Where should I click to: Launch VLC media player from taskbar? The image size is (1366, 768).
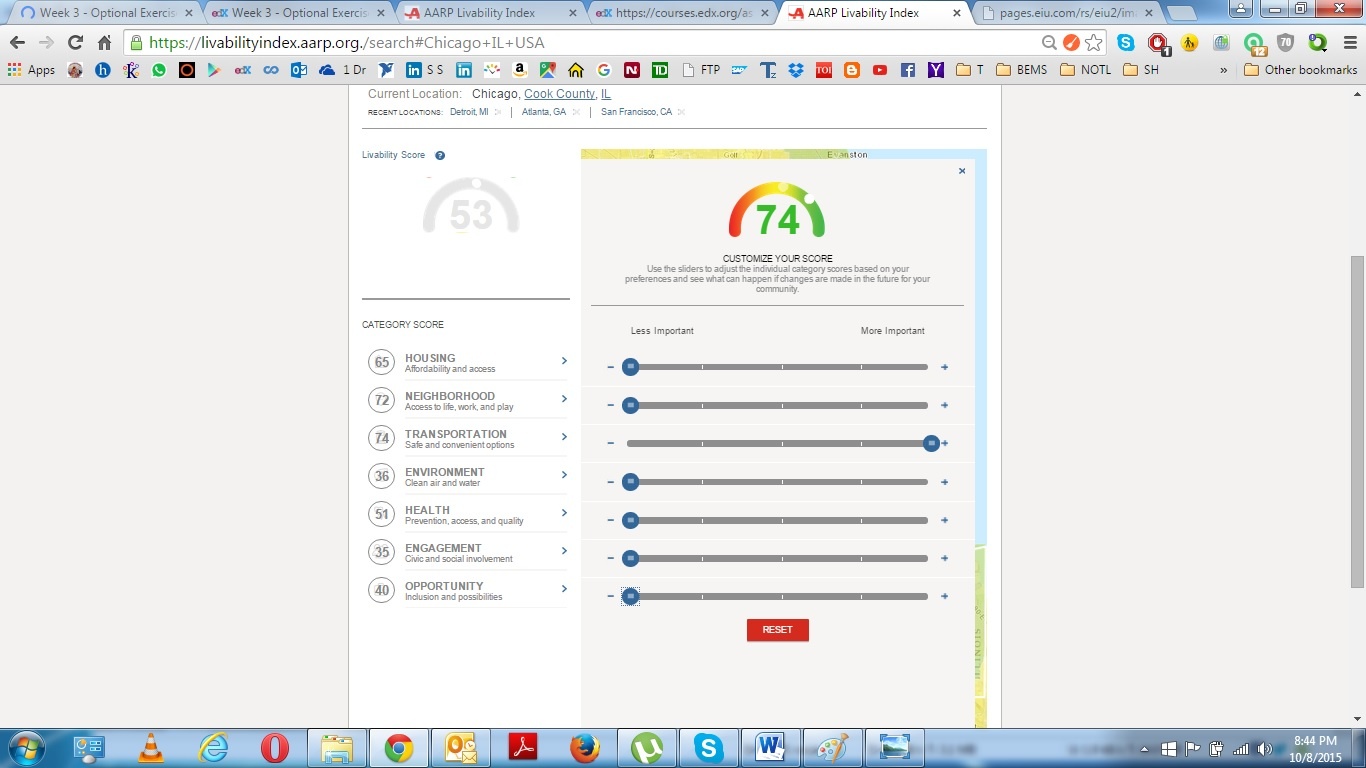pyautogui.click(x=151, y=748)
